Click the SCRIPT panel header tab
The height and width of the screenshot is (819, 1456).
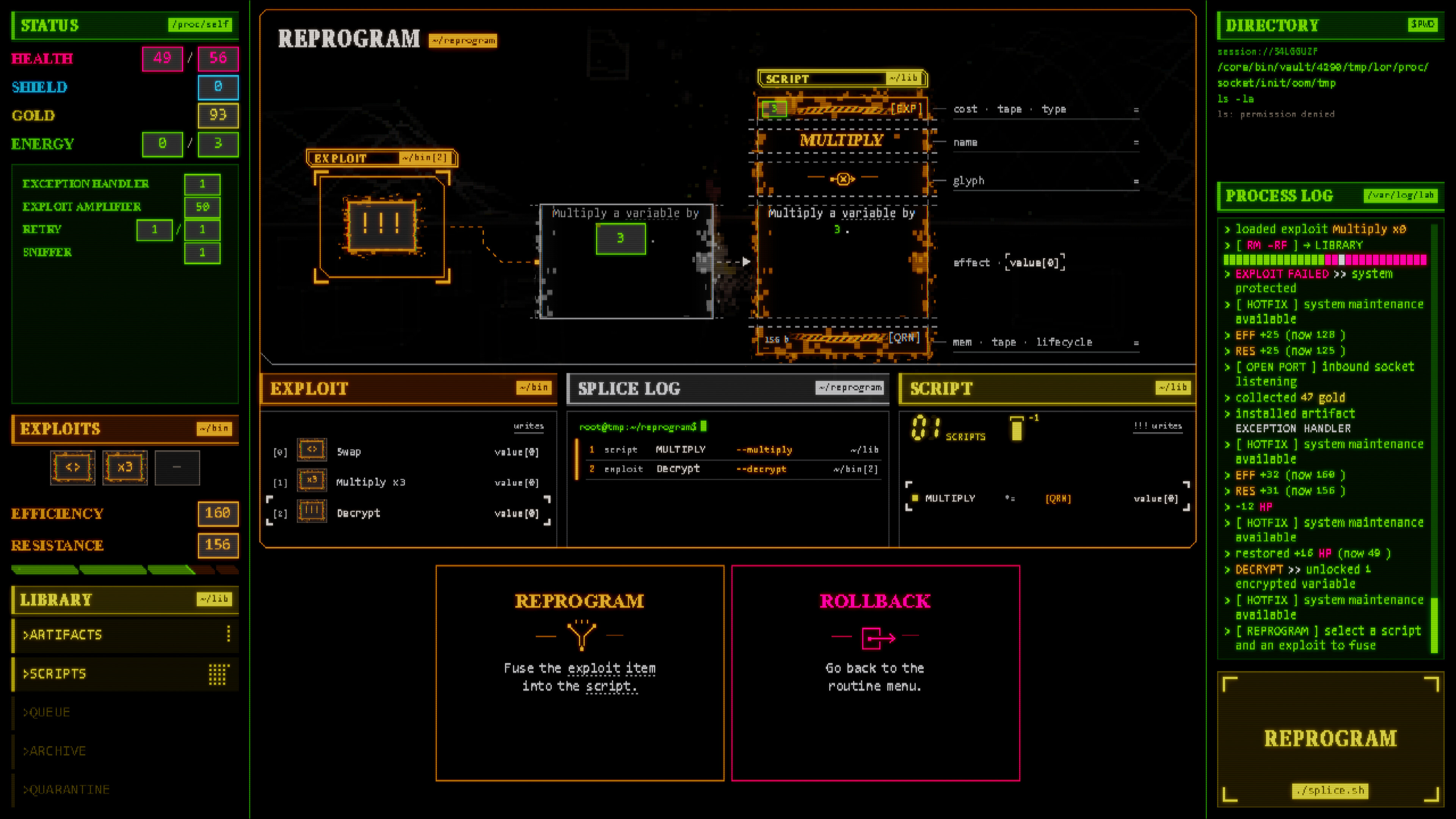click(x=1047, y=388)
